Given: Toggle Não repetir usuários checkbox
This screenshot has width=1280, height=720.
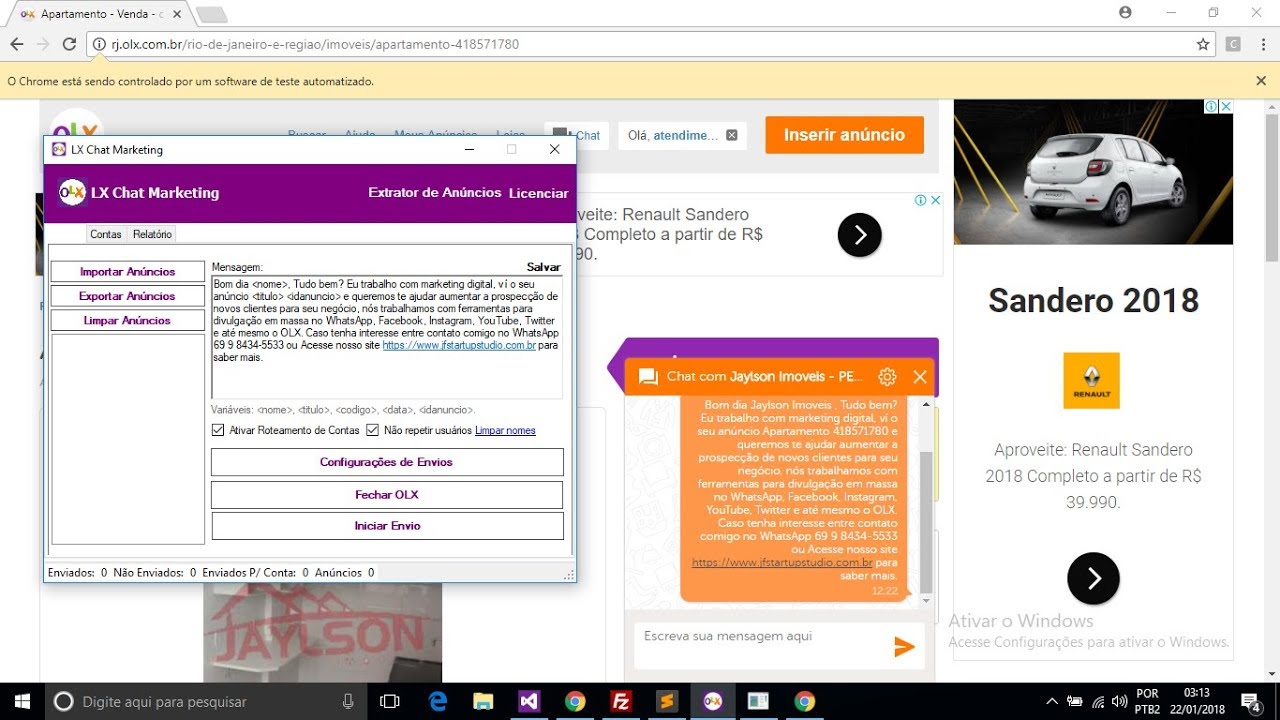Looking at the screenshot, I should coord(372,430).
